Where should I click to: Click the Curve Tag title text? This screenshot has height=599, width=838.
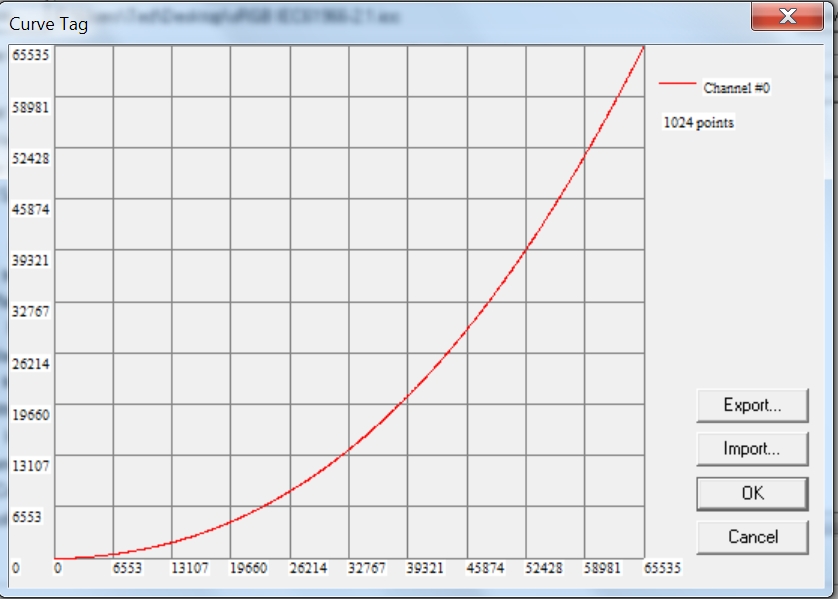point(48,24)
